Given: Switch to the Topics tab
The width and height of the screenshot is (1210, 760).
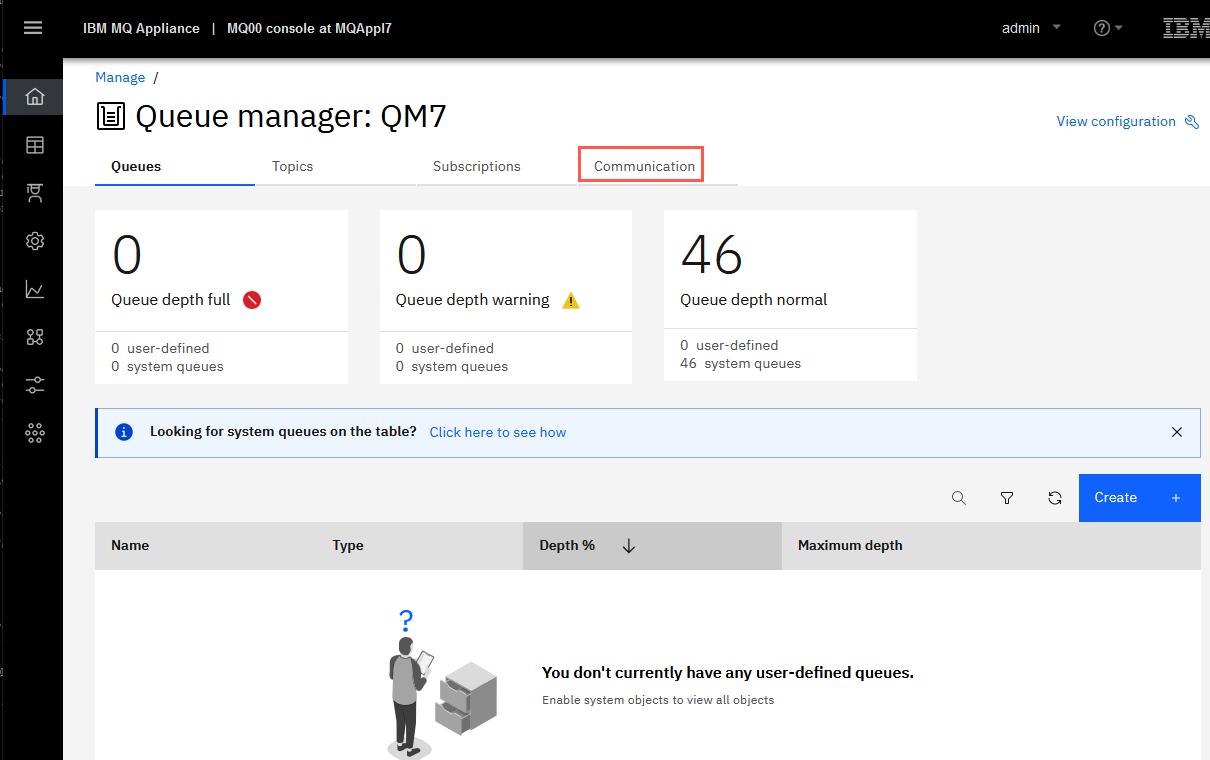Looking at the screenshot, I should 335,166.
